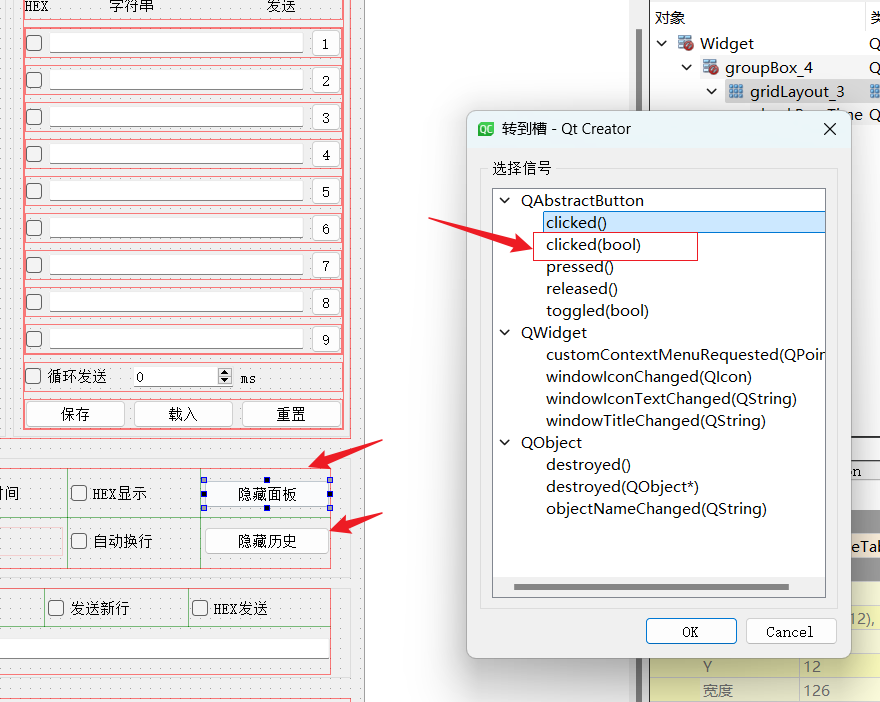Click the 重置 button
The width and height of the screenshot is (880, 702).
pyautogui.click(x=291, y=414)
